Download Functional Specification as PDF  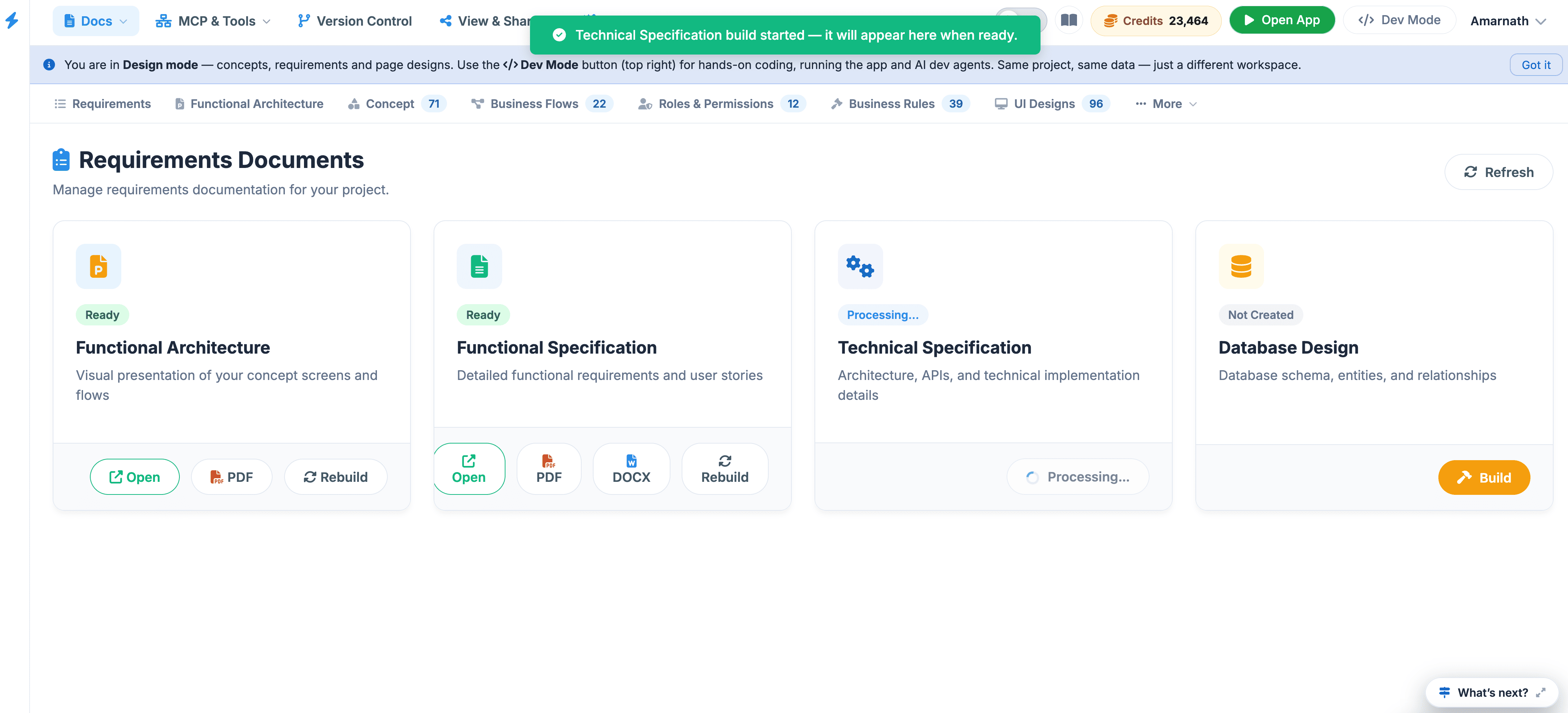549,469
